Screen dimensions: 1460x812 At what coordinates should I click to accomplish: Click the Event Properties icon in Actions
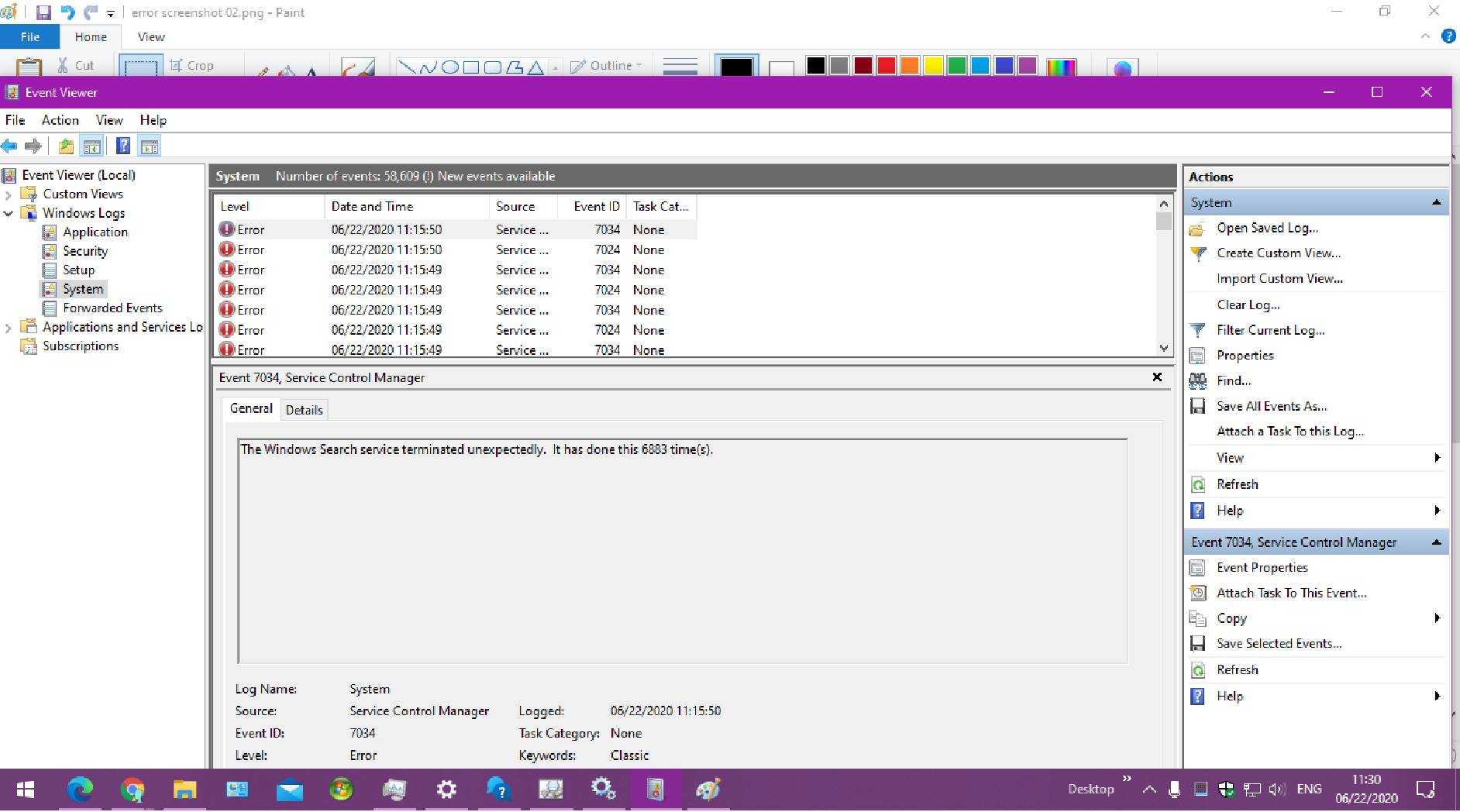point(1198,568)
